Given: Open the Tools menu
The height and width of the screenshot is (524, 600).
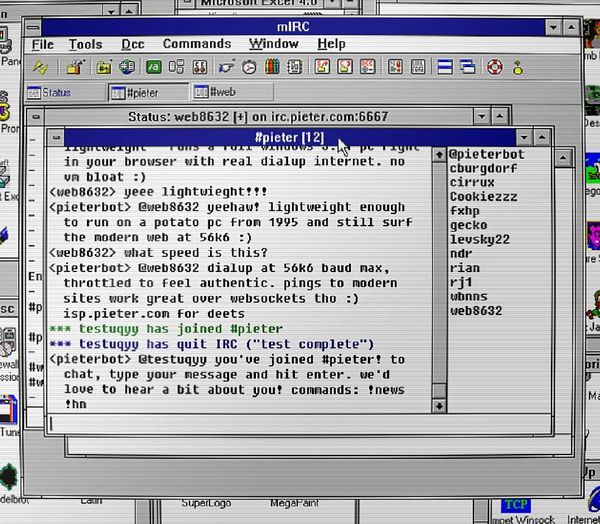Looking at the screenshot, I should click(x=85, y=44).
